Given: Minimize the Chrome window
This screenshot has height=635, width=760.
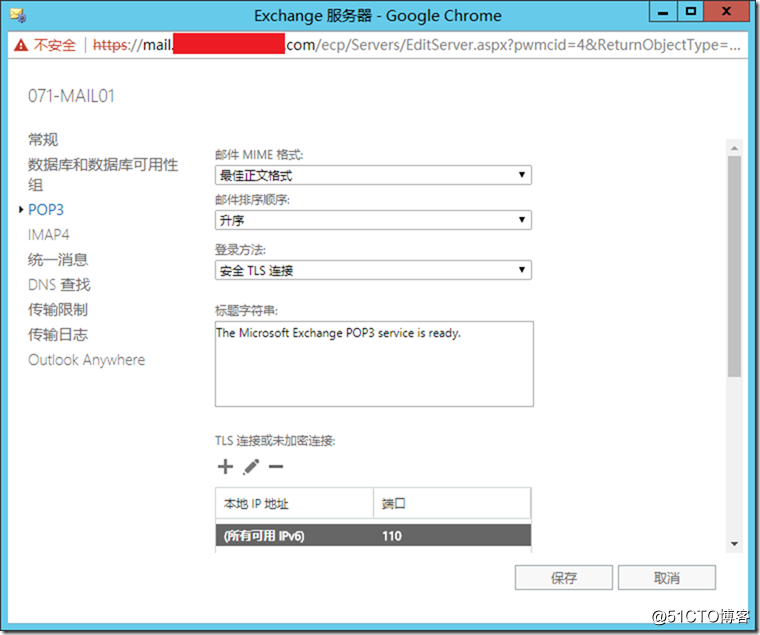Looking at the screenshot, I should (x=663, y=12).
